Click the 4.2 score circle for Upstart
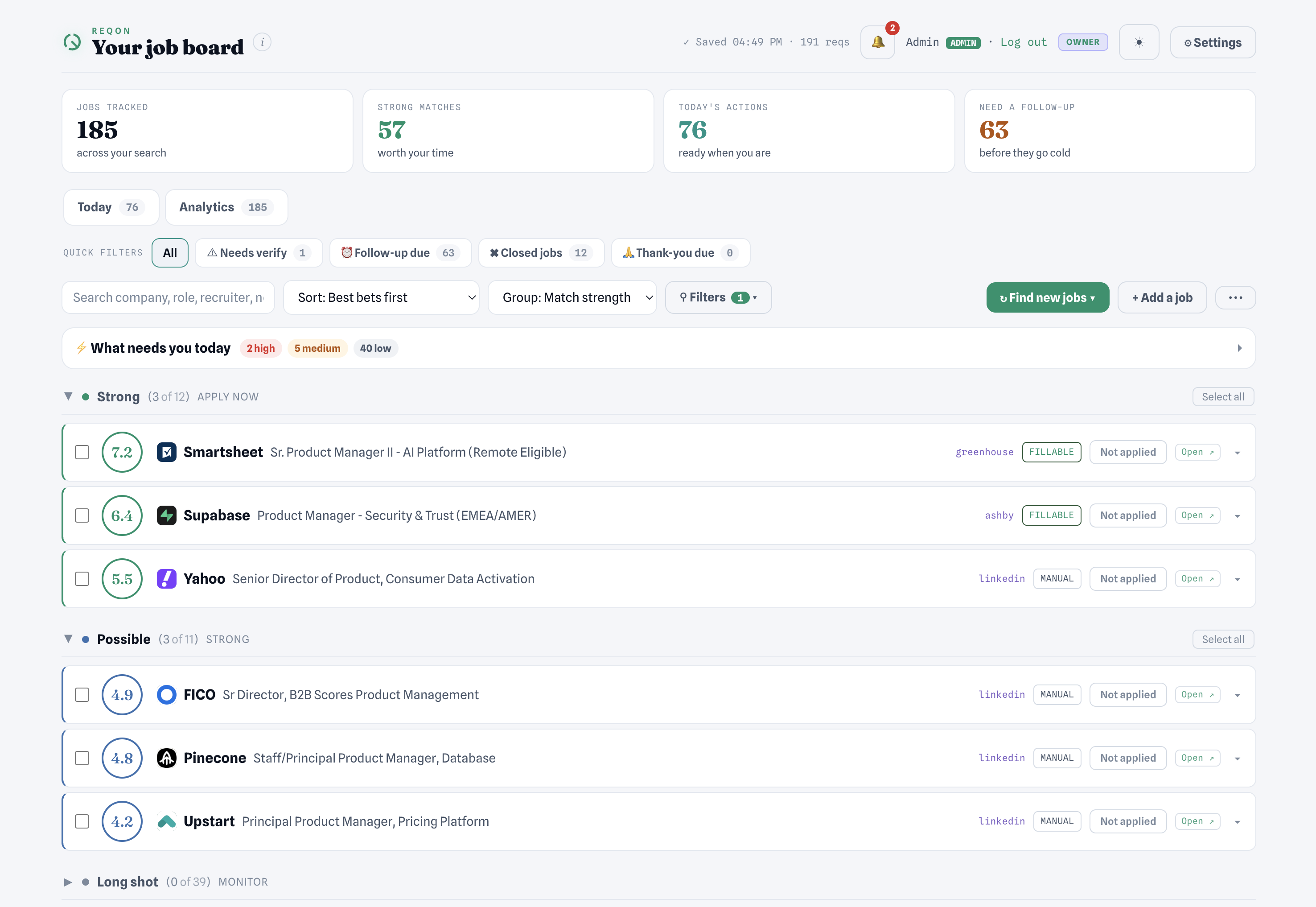The image size is (1316, 907). pos(122,821)
